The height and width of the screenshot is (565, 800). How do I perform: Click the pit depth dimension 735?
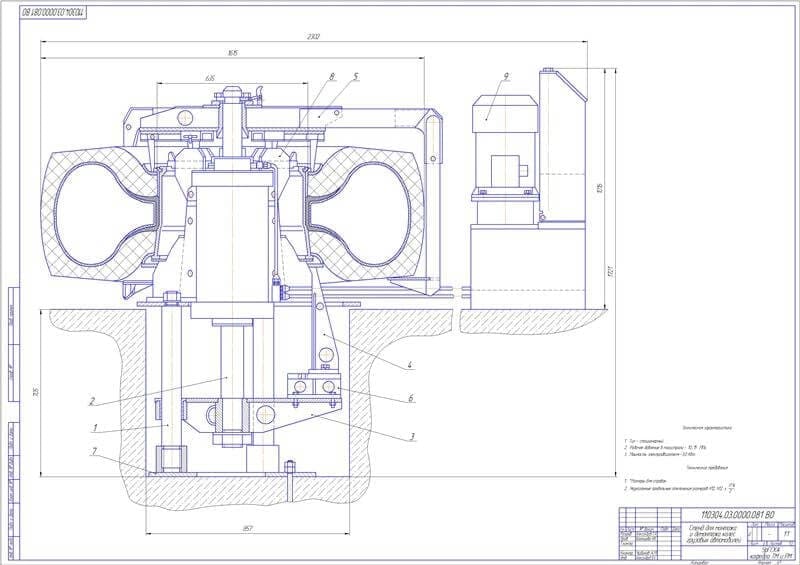click(36, 392)
